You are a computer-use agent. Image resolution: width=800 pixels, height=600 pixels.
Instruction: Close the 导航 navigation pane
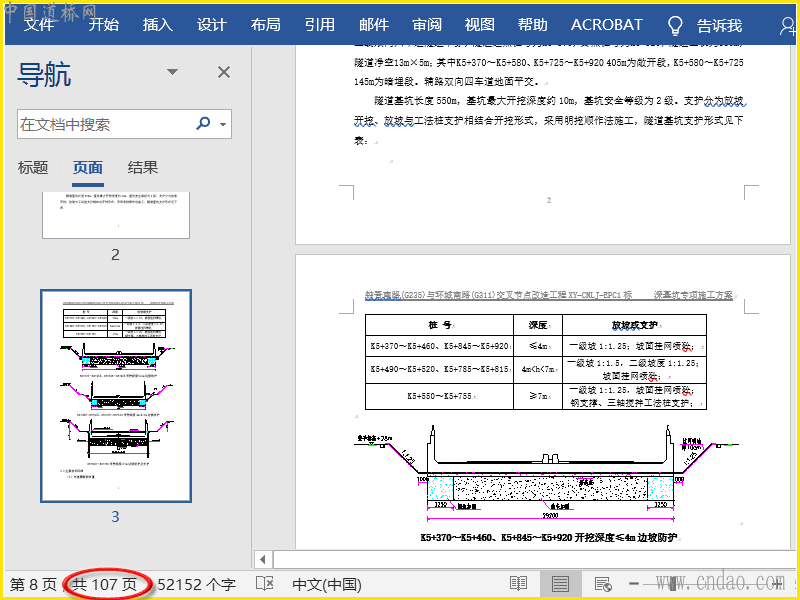(x=223, y=72)
